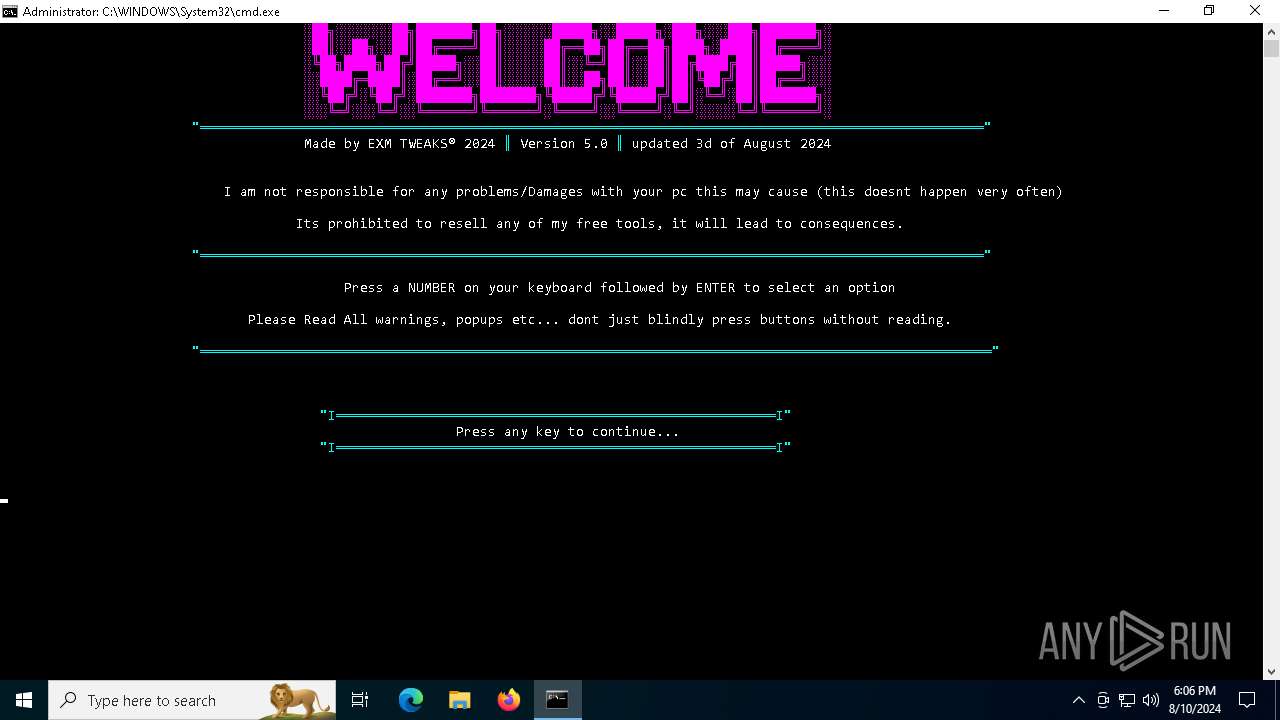Screen dimensions: 1280x720
Task: Click the 'Administrator: C:\WINDOWS\System32\cmd.exe' title text
Action: (x=151, y=11)
